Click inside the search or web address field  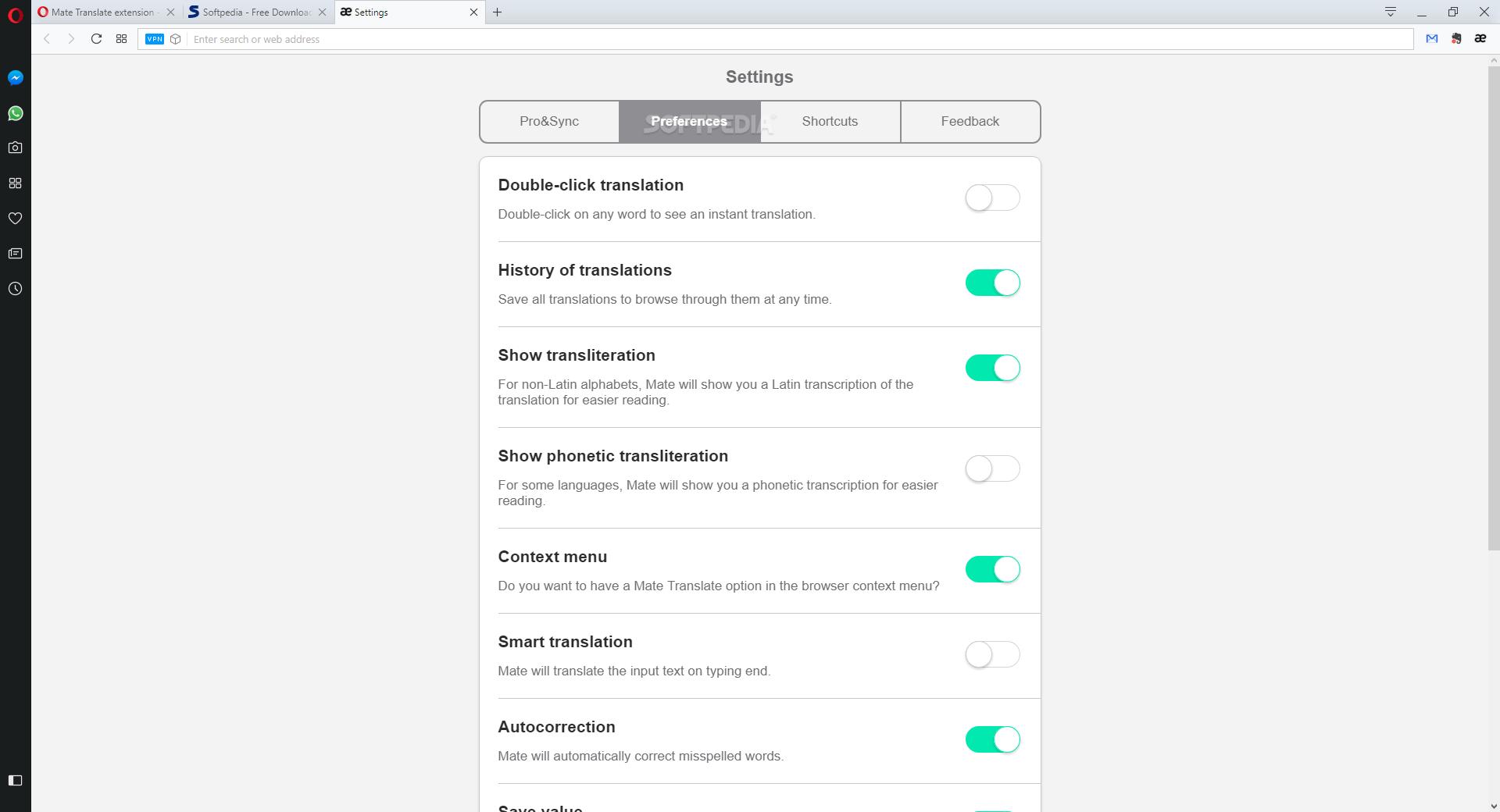[547, 39]
